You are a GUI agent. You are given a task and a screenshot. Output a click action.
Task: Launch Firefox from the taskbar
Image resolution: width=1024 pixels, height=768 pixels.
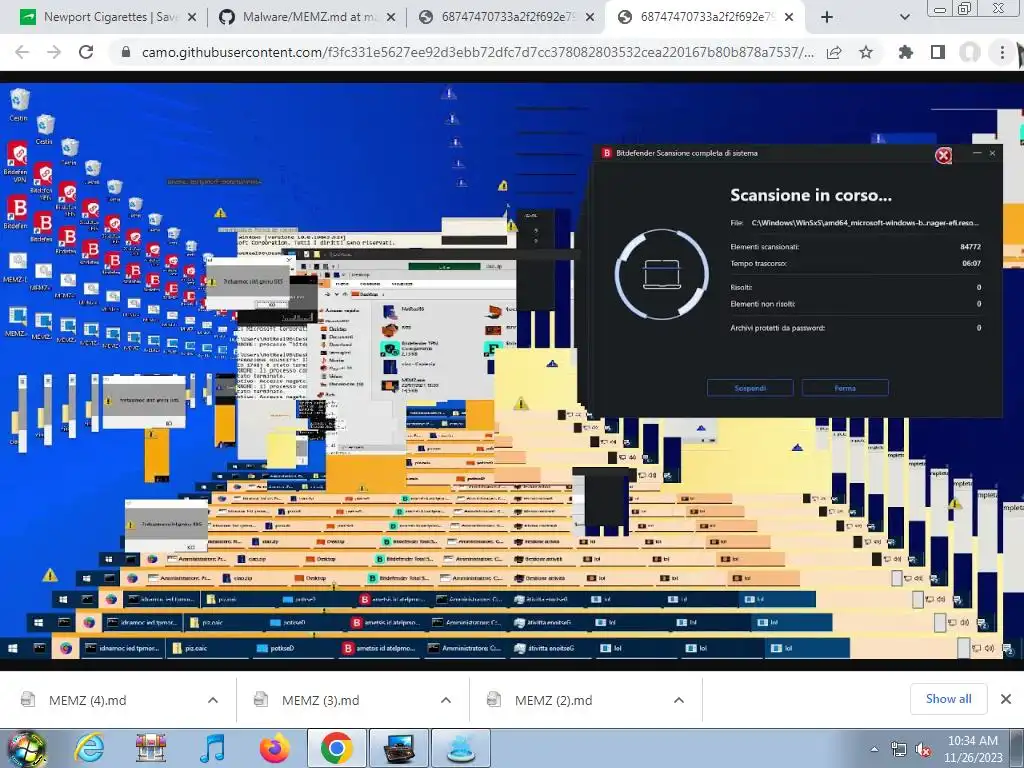coord(275,748)
